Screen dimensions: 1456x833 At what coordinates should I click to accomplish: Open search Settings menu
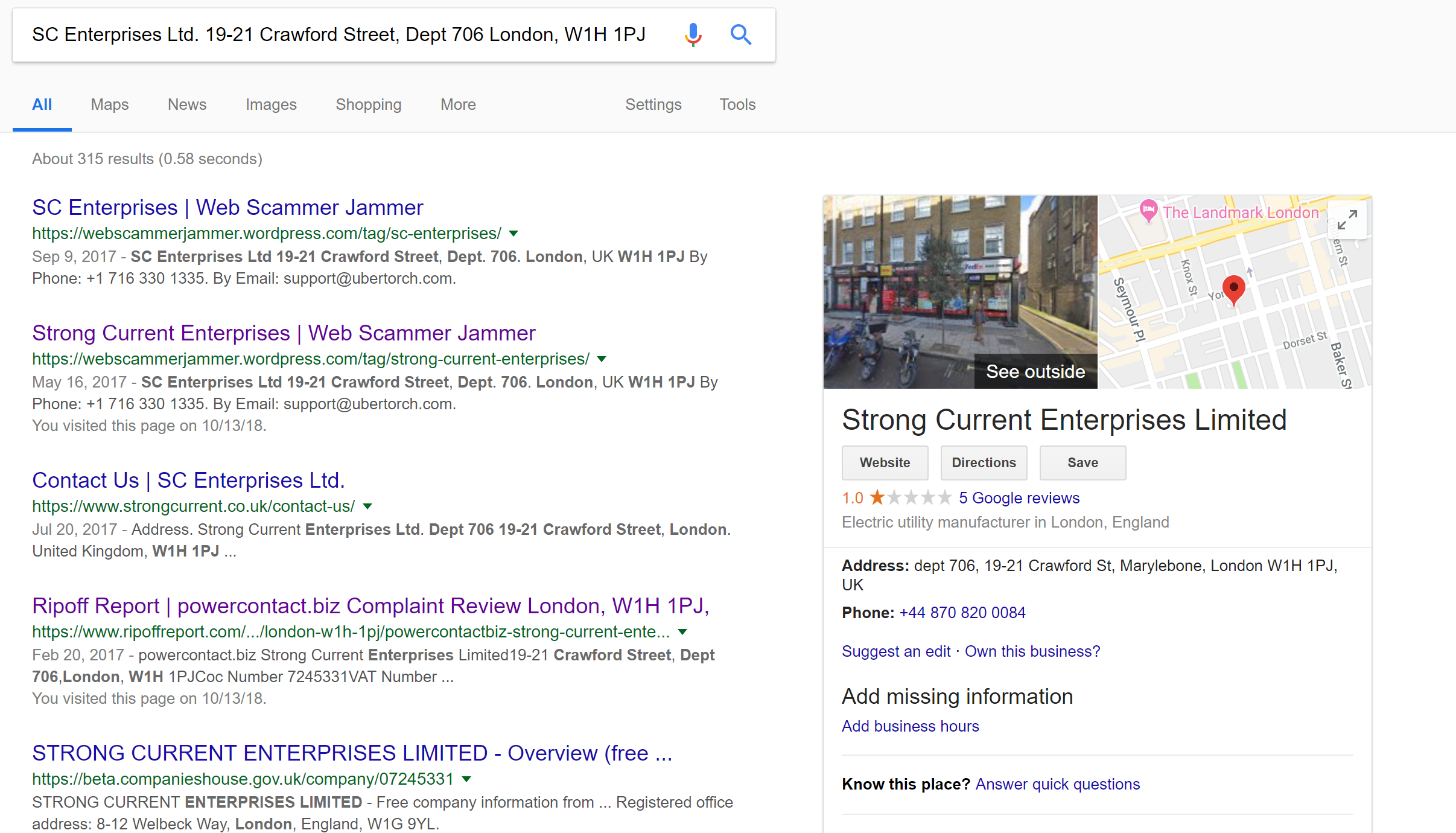click(653, 105)
